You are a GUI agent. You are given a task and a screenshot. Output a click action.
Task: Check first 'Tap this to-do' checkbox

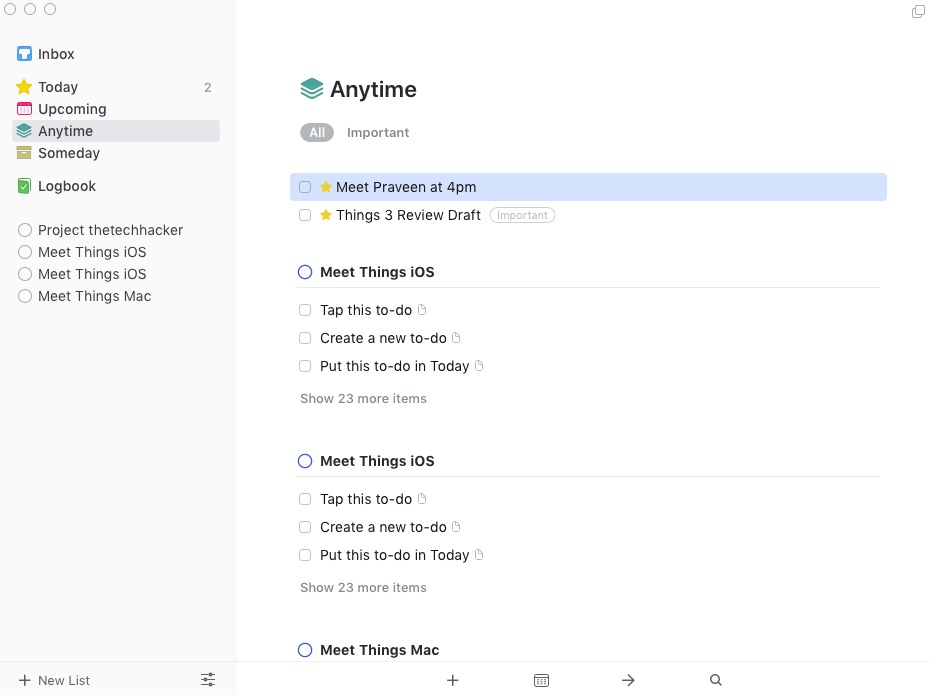point(305,310)
